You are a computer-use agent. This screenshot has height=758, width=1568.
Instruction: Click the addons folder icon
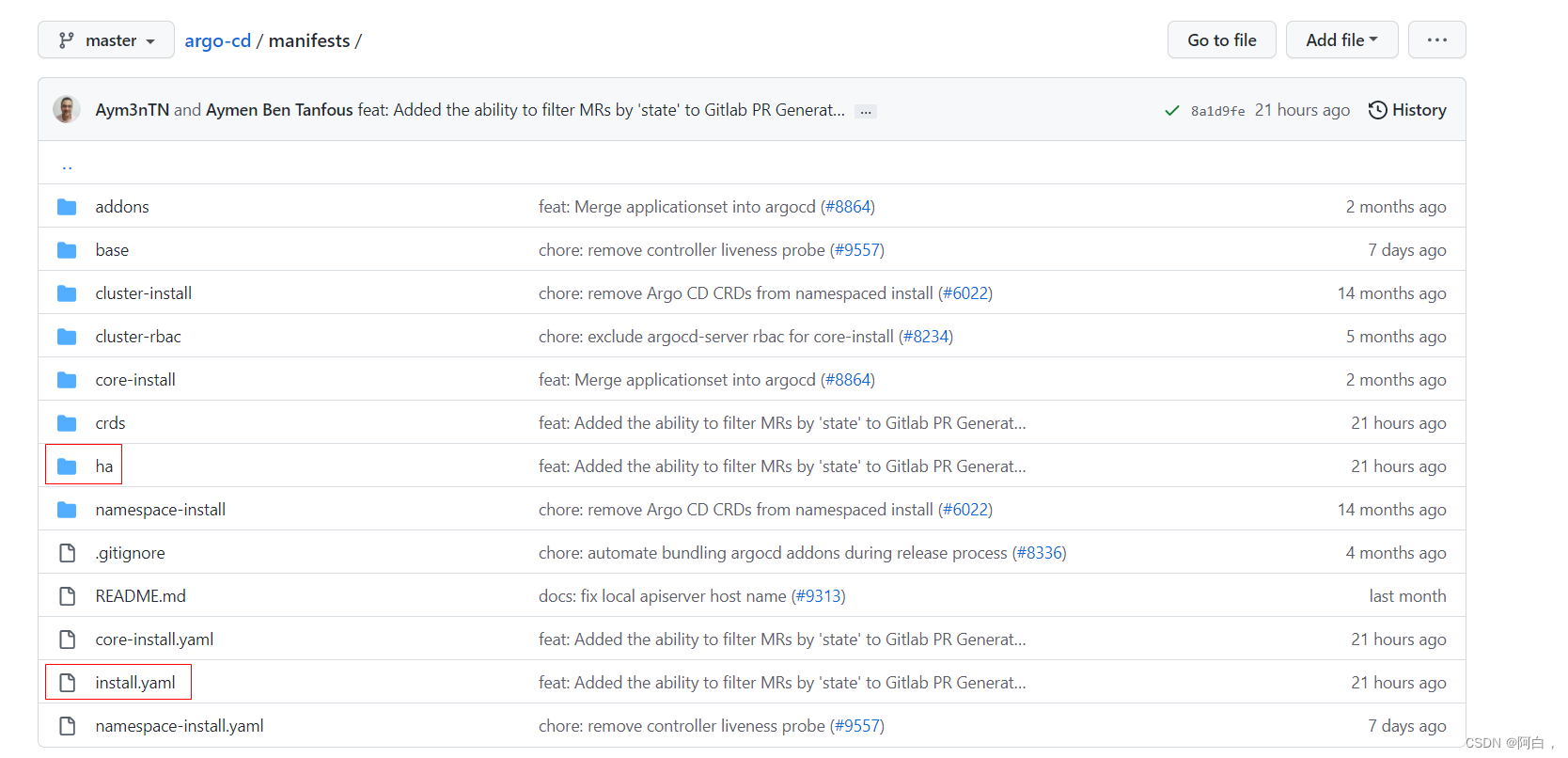coord(67,207)
